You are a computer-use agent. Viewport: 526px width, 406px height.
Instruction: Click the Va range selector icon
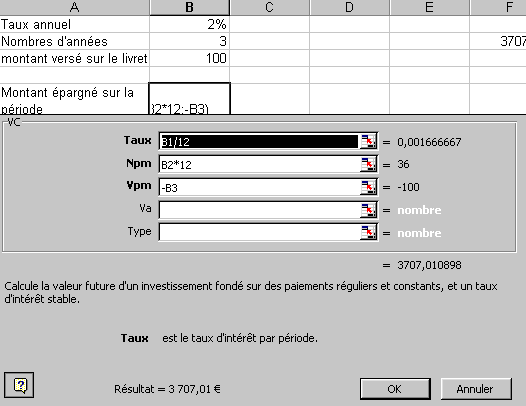(x=368, y=210)
